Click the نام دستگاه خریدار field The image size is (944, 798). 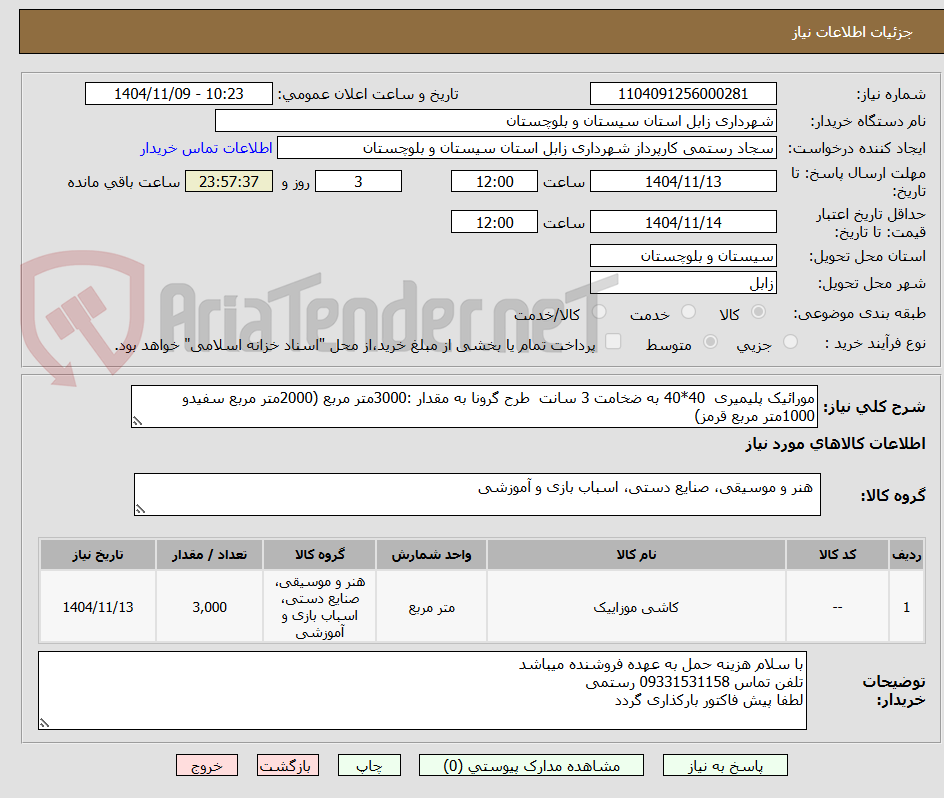pyautogui.click(x=495, y=121)
